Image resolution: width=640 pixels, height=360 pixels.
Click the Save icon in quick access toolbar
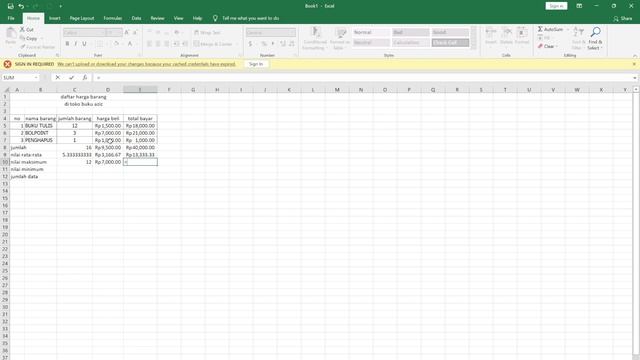click(11, 6)
